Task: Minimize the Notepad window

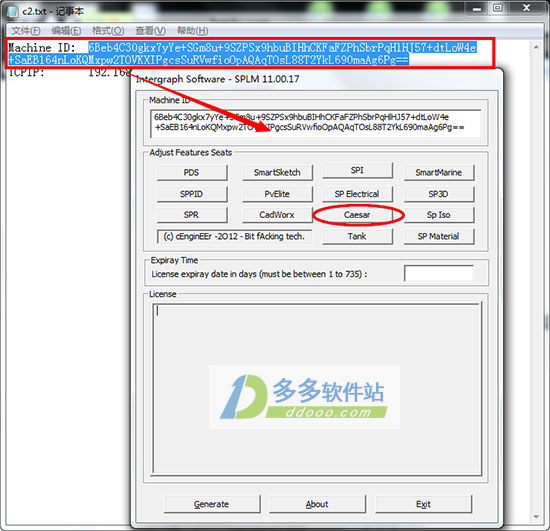Action: point(477,8)
